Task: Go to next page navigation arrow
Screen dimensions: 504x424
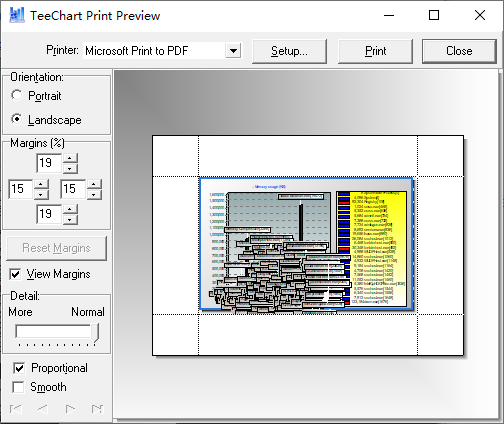Action: (x=70, y=409)
